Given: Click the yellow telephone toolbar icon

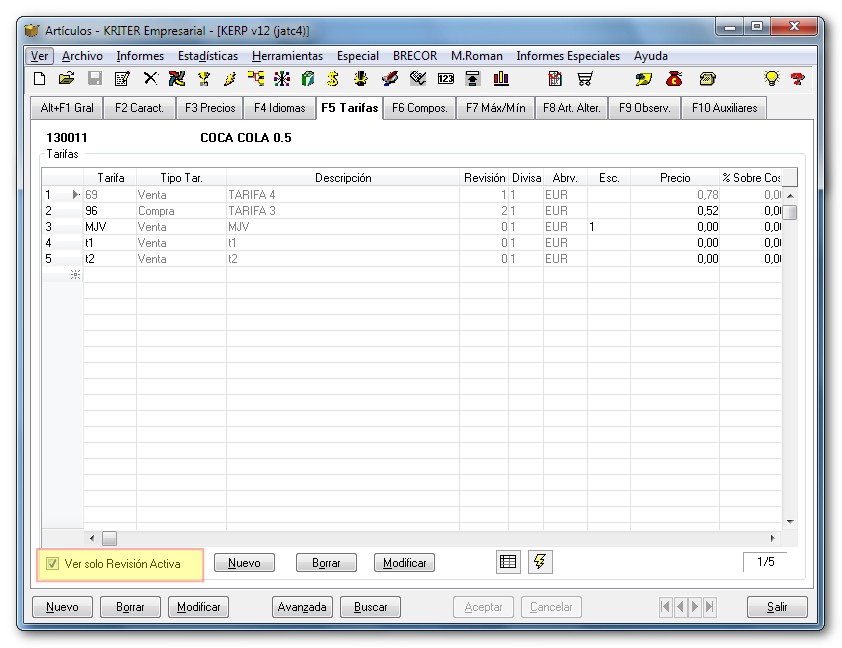Looking at the screenshot, I should click(x=708, y=79).
